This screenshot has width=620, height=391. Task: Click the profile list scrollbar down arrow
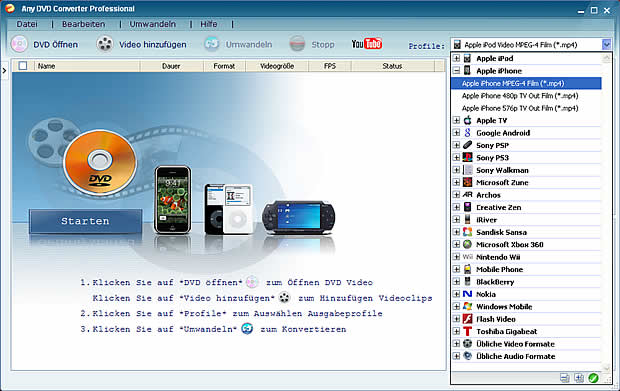pos(607,367)
